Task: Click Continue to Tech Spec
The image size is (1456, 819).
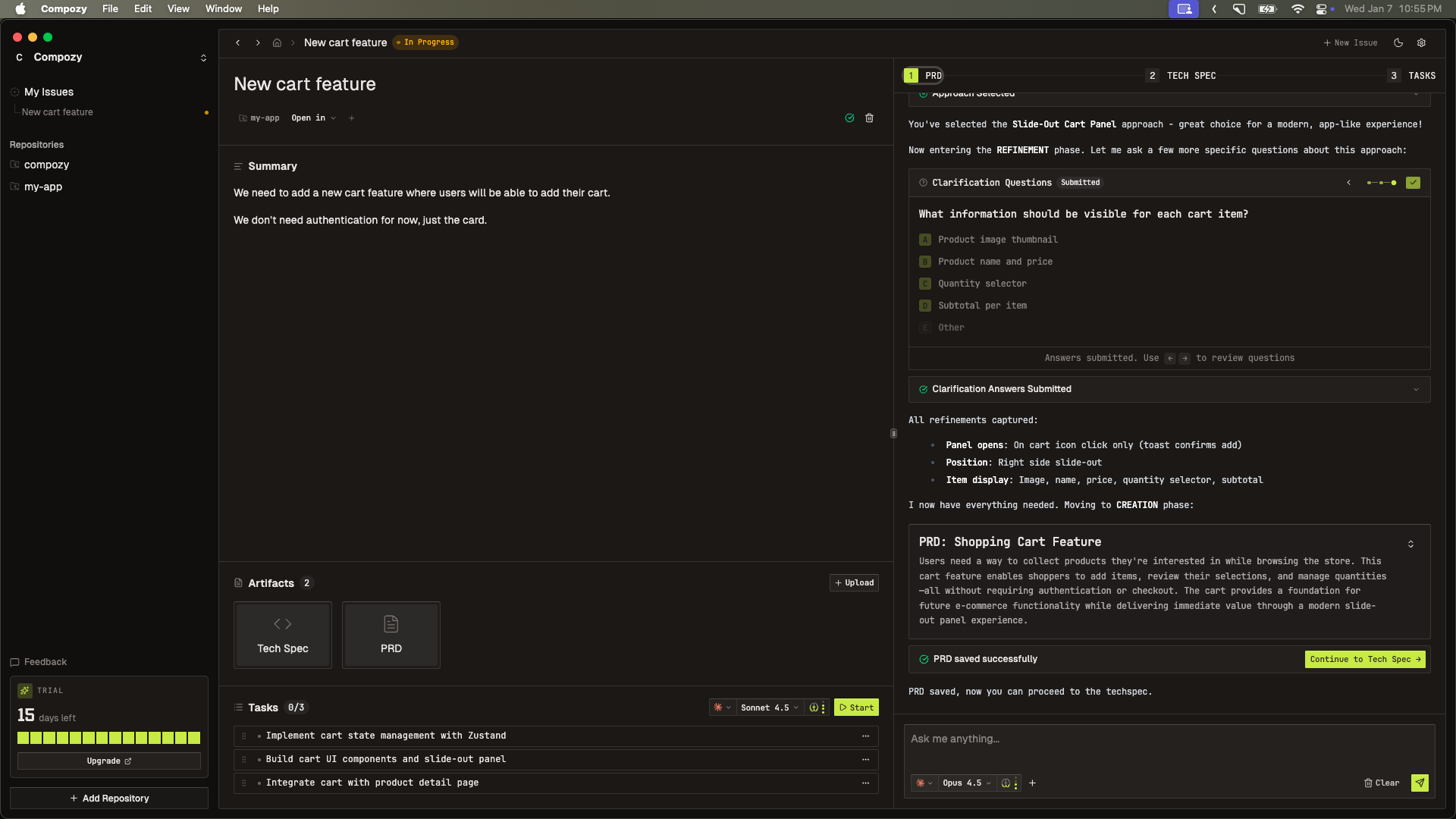Action: click(x=1364, y=659)
